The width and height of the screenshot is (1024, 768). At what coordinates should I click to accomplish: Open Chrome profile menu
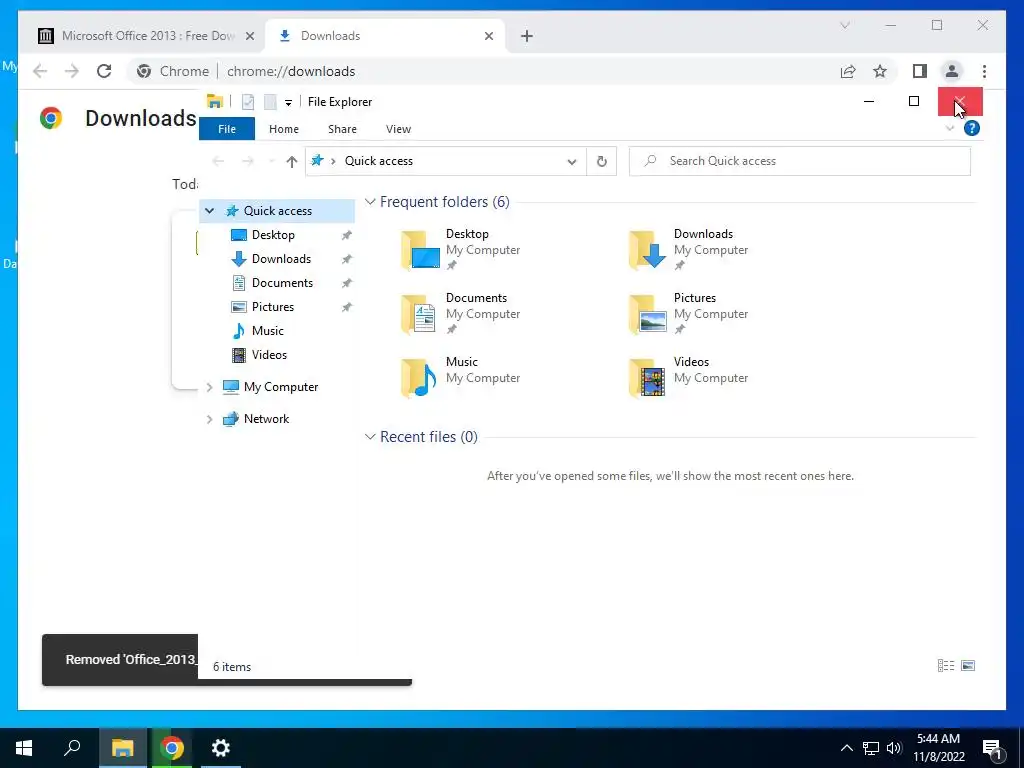(x=952, y=71)
